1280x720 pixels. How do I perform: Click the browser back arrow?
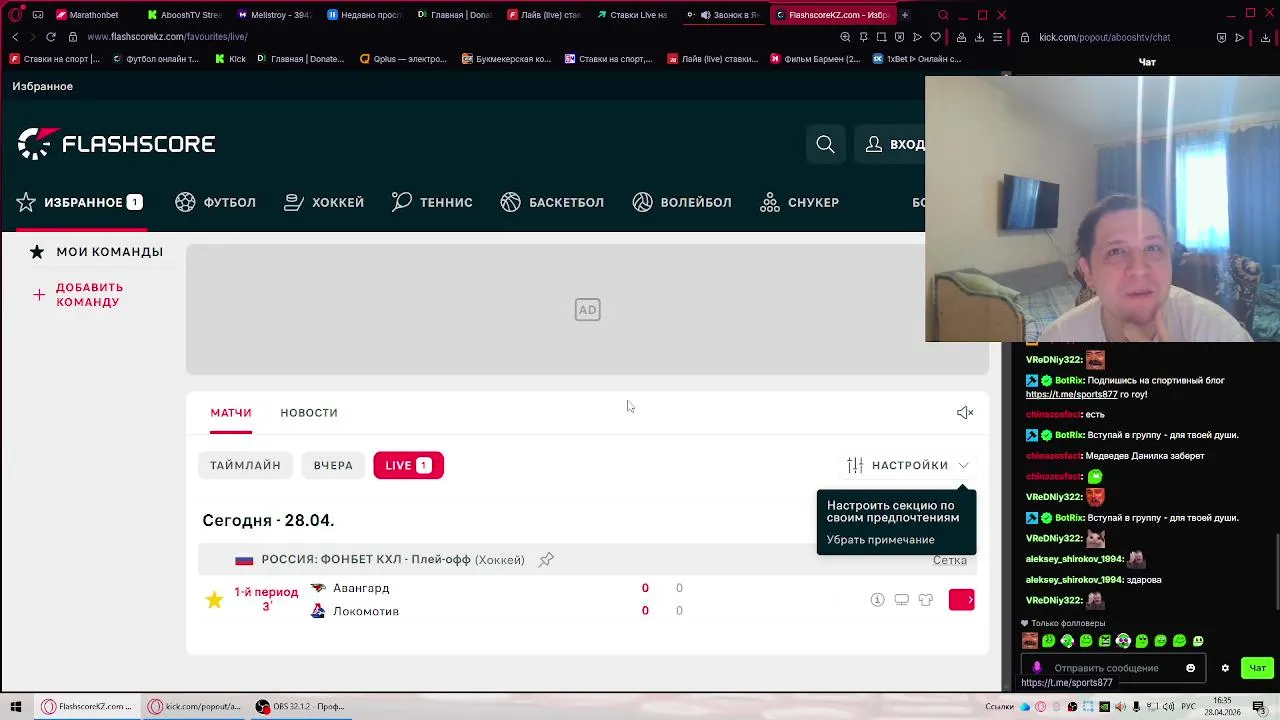point(15,37)
